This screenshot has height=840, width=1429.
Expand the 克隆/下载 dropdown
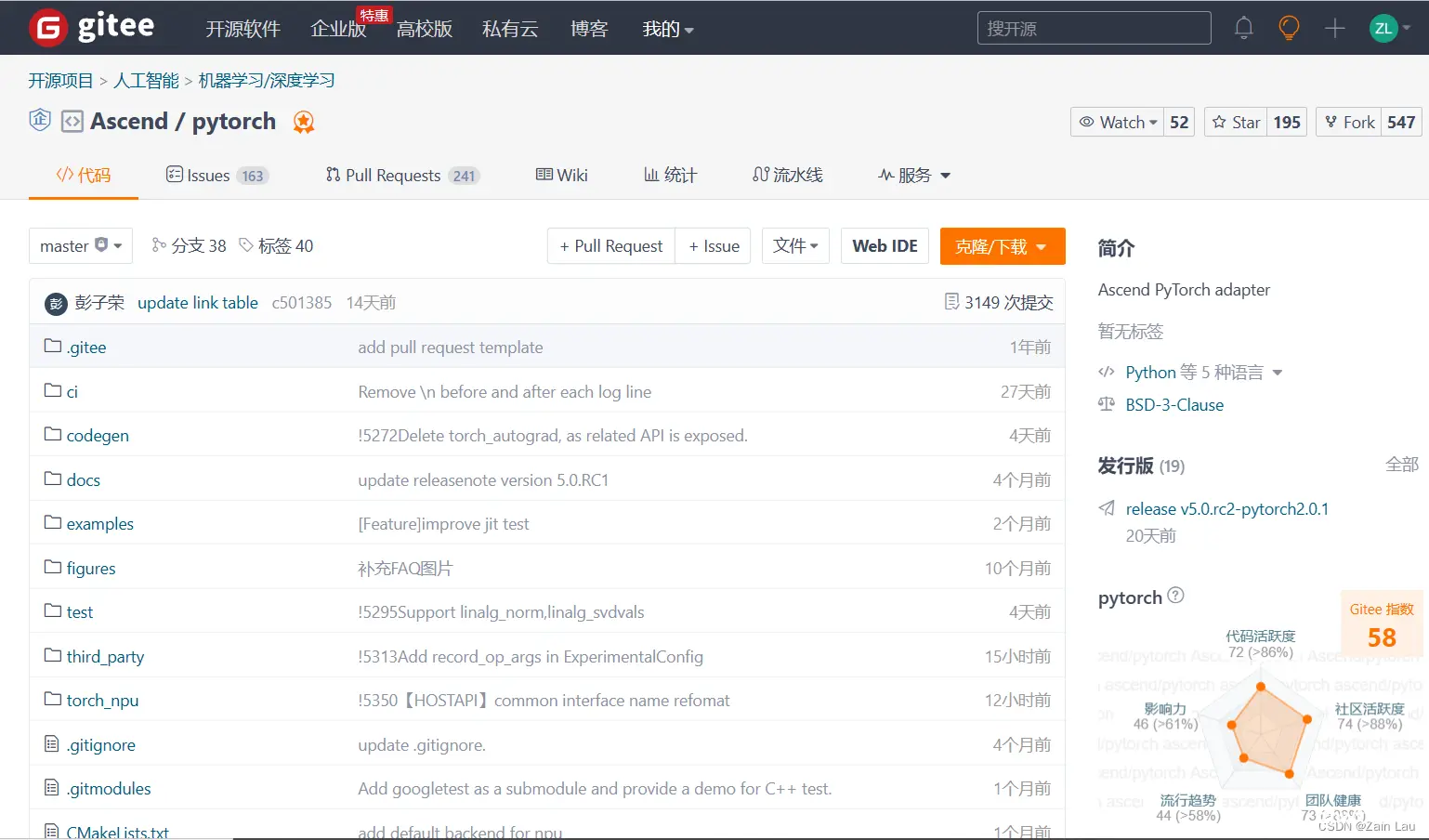click(x=1003, y=246)
